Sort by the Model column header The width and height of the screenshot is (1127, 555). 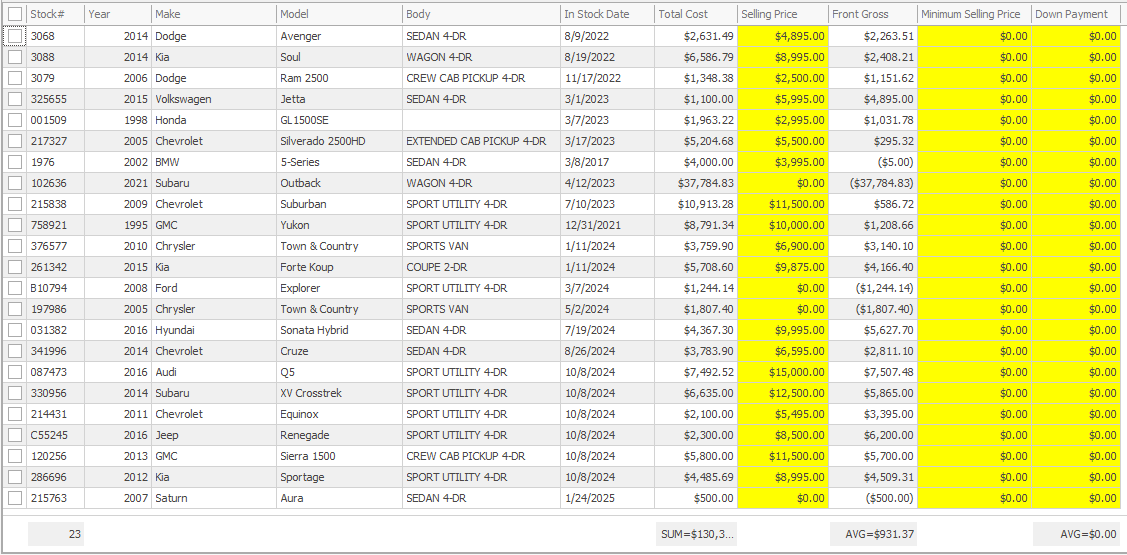tap(339, 14)
